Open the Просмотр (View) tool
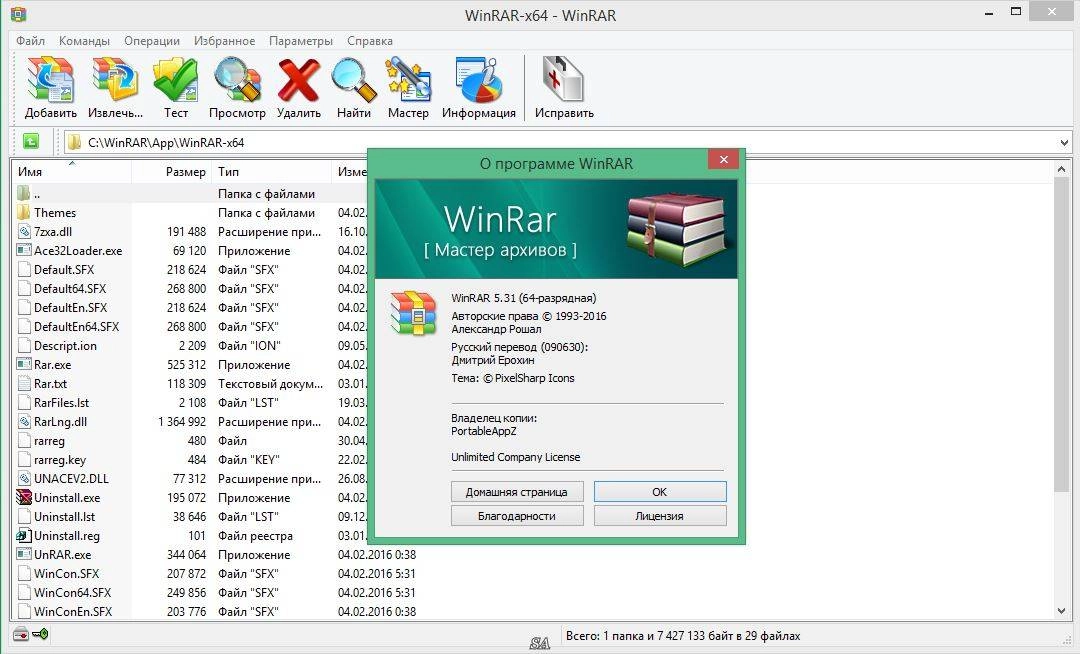Image resolution: width=1080 pixels, height=654 pixels. pos(237,80)
